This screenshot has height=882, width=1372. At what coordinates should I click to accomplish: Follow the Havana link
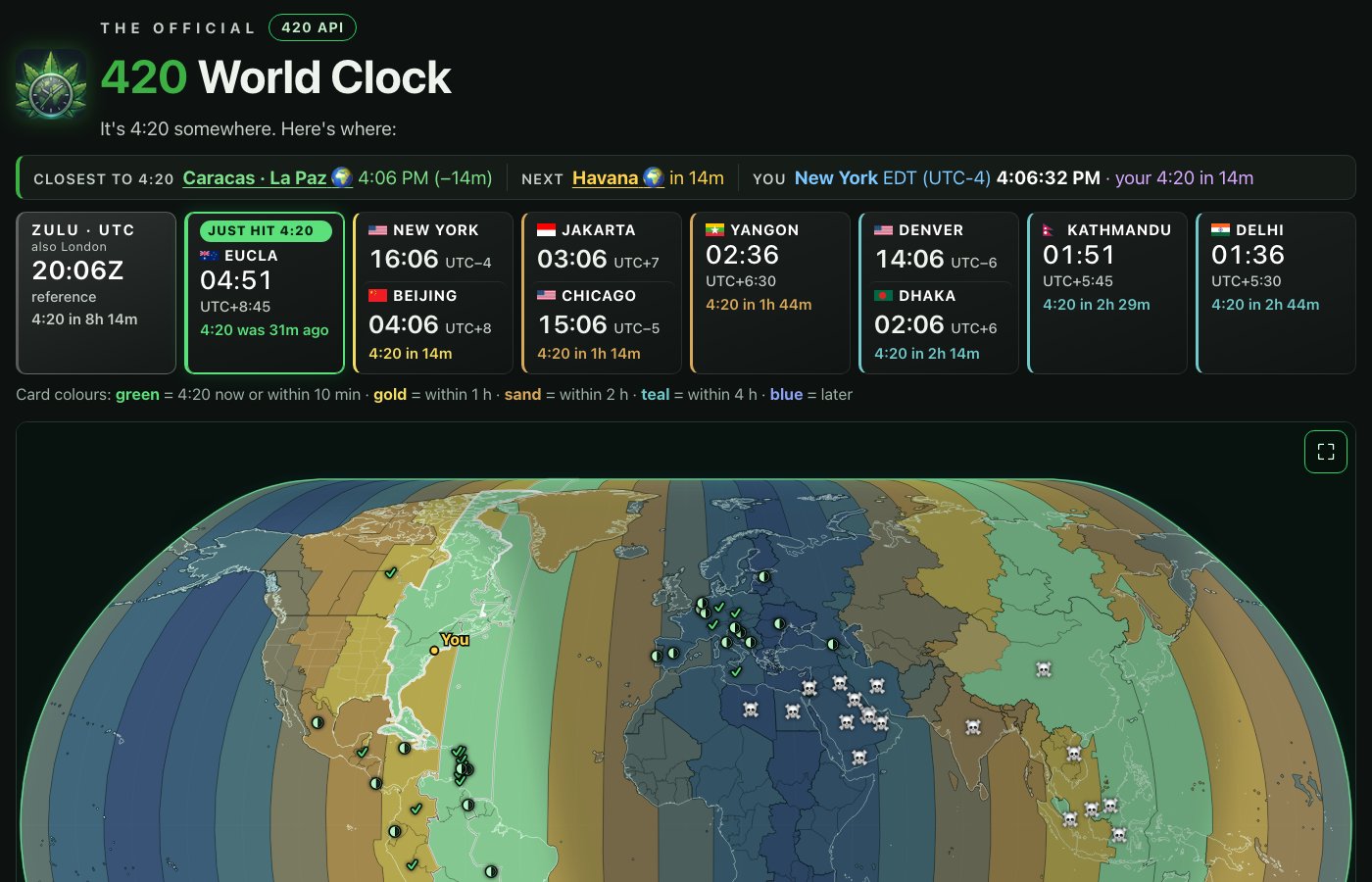pyautogui.click(x=618, y=178)
